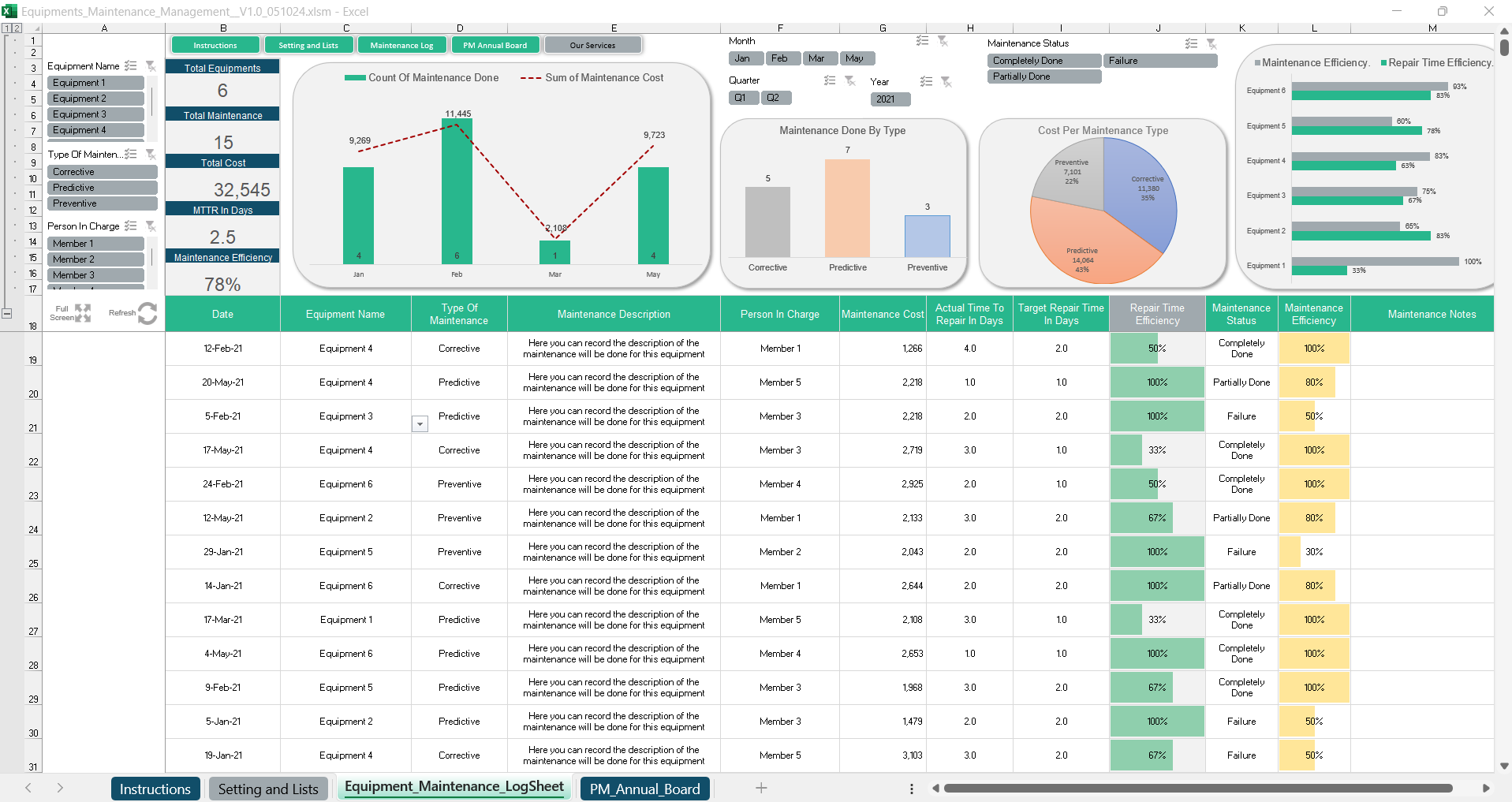The height and width of the screenshot is (802, 1512).
Task: Toggle multi-select on Equipment Name slicer
Action: [x=131, y=66]
